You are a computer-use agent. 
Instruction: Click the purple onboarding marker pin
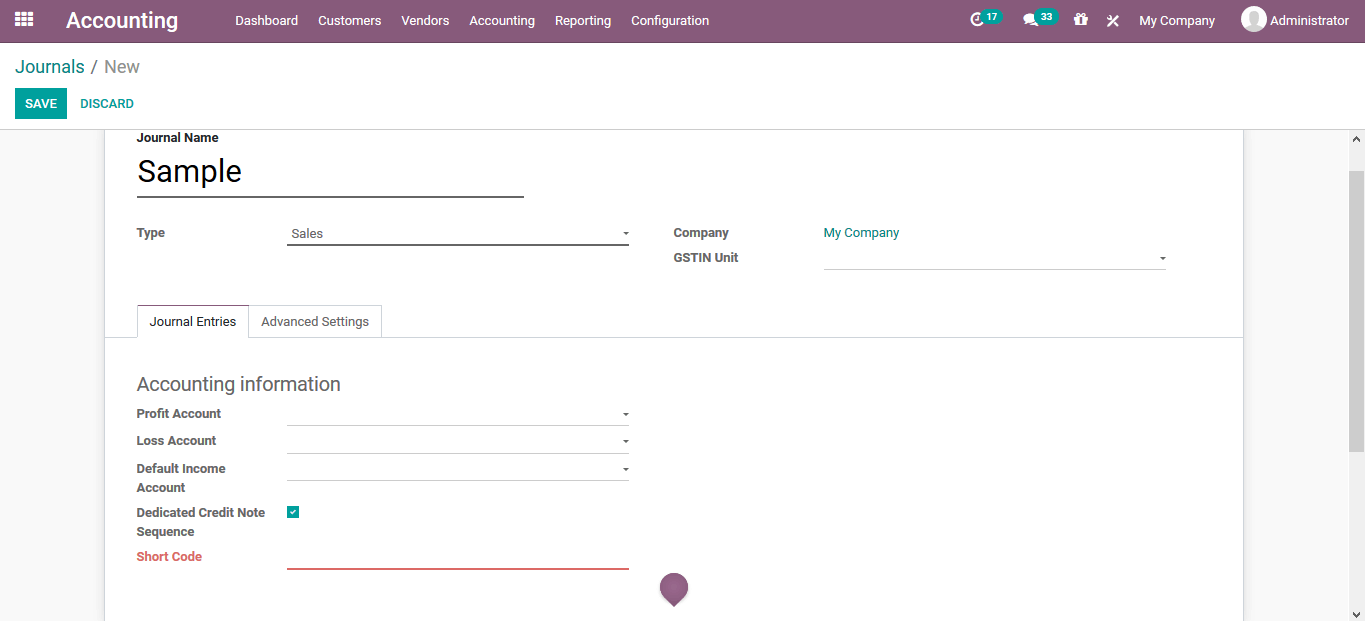point(673,589)
